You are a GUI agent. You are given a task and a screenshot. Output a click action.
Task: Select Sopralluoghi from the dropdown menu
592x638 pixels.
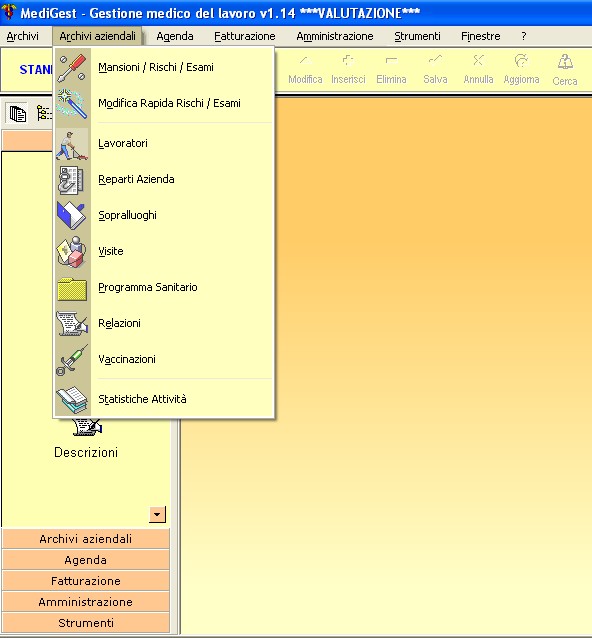coord(164,215)
